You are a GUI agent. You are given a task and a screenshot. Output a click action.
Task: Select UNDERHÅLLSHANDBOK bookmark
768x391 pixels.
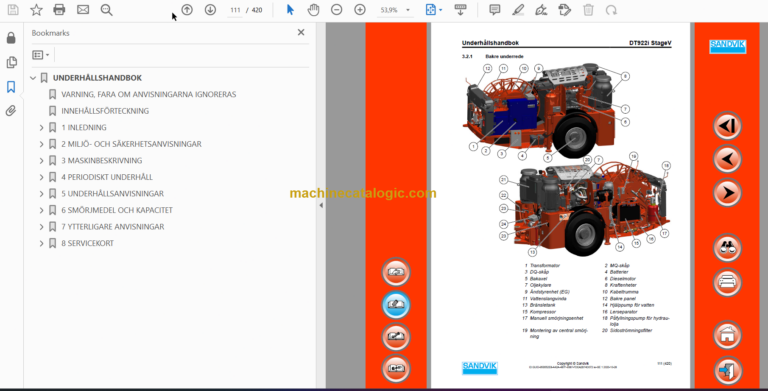click(97, 78)
